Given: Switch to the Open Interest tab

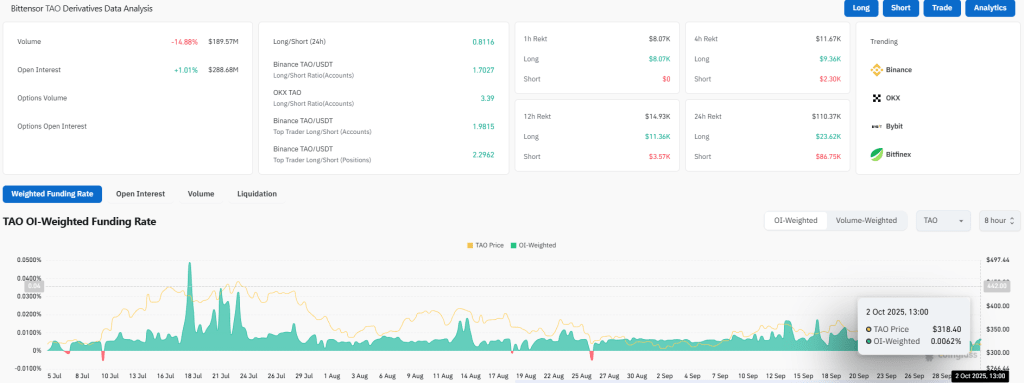Looking at the screenshot, I should click(140, 194).
